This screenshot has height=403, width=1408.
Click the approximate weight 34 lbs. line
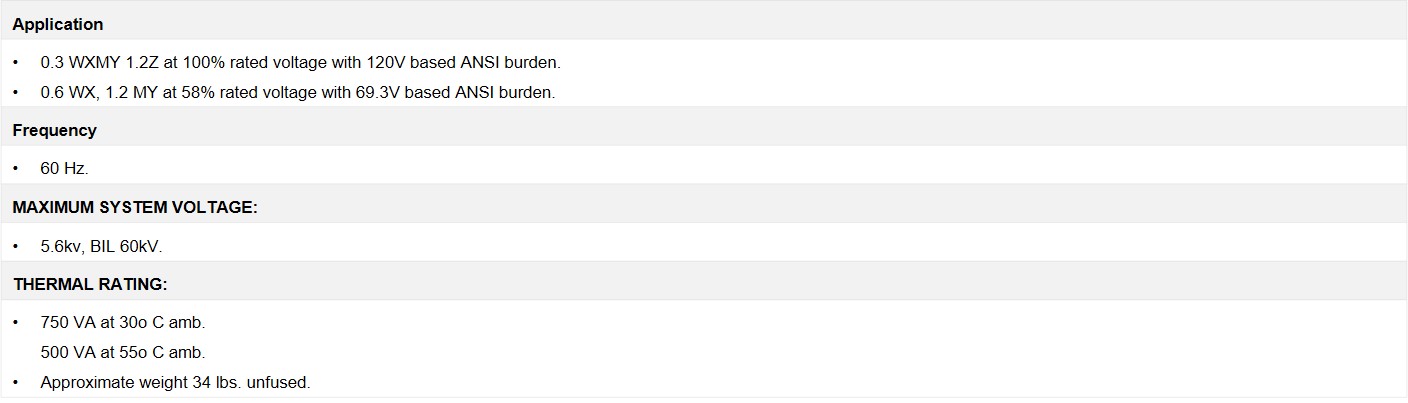click(175, 382)
